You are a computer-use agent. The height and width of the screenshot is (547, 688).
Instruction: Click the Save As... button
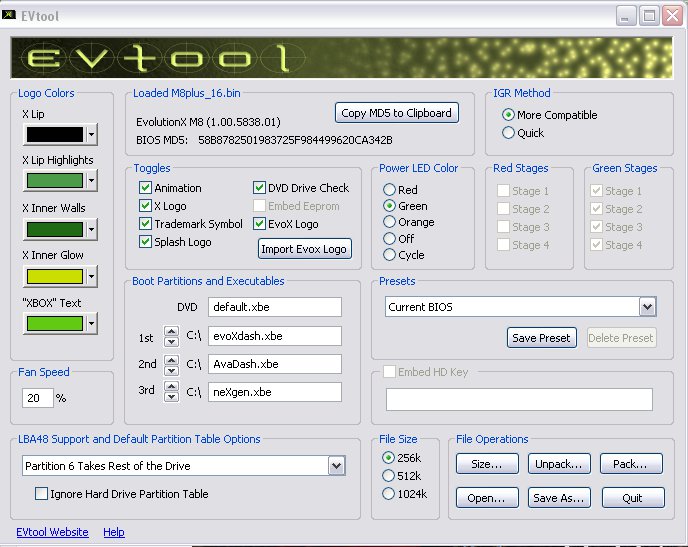[x=559, y=498]
